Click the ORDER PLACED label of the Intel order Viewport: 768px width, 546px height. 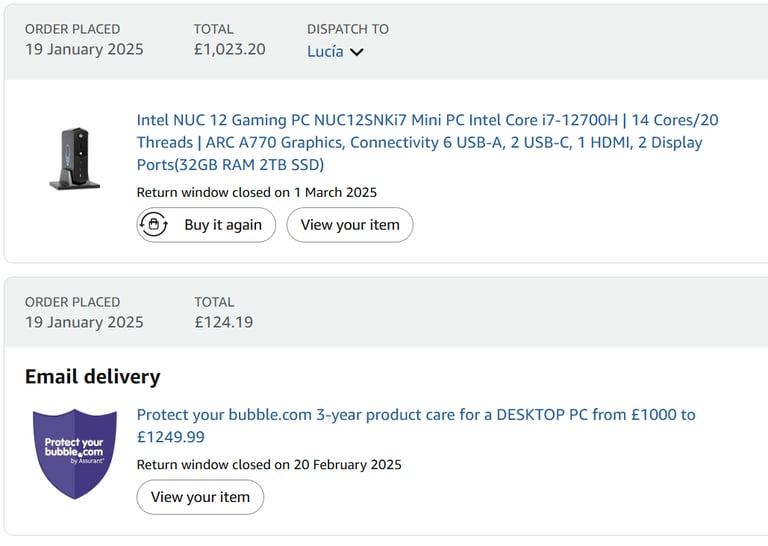tap(72, 29)
